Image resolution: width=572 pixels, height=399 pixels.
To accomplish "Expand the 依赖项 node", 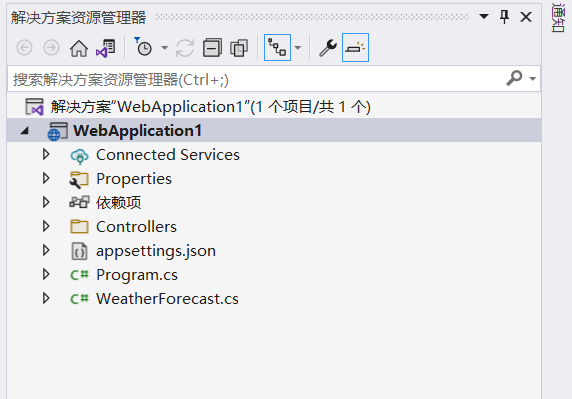I will [x=46, y=202].
